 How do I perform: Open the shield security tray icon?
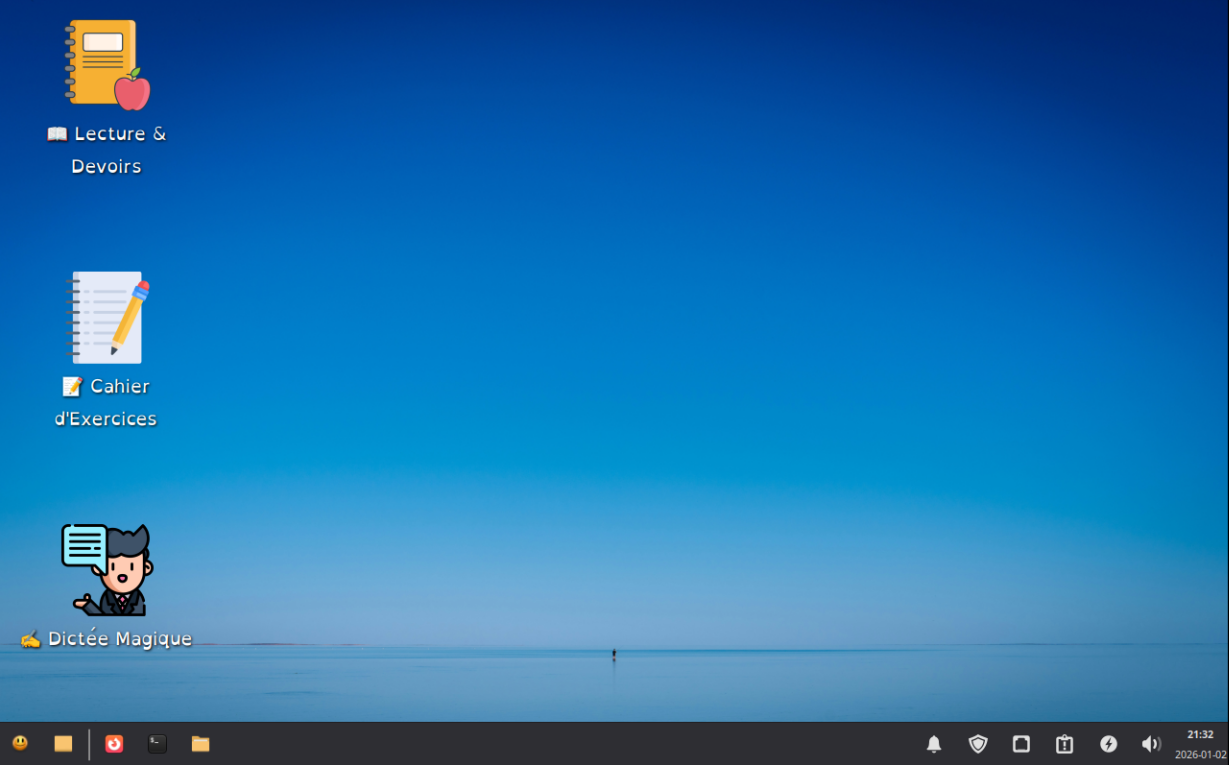[978, 744]
